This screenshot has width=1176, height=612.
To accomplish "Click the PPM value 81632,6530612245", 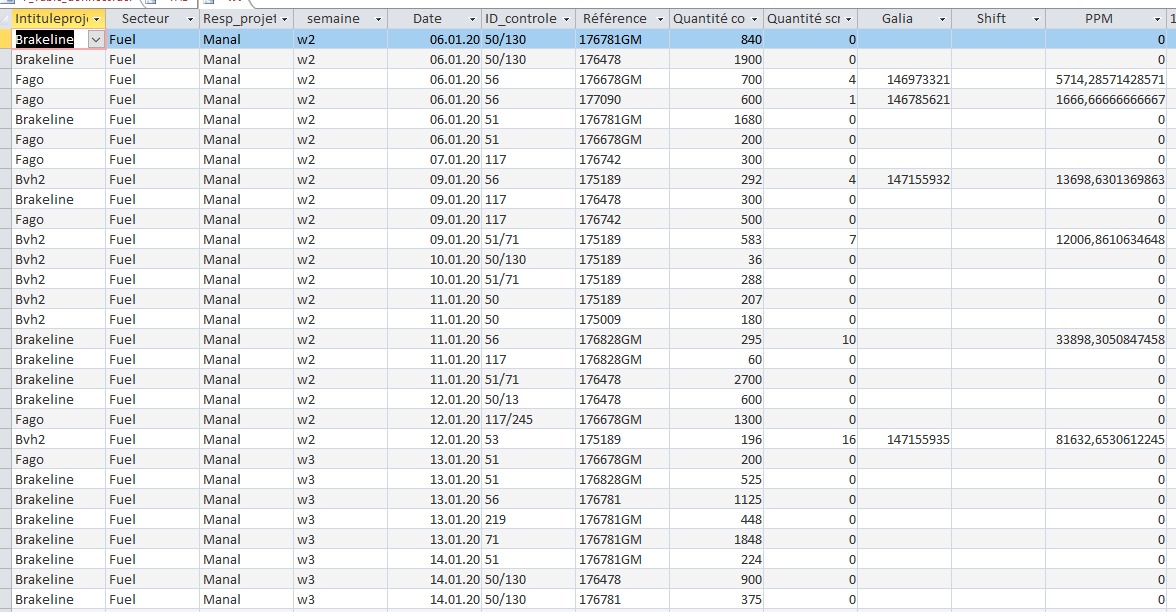I will tap(1110, 440).
